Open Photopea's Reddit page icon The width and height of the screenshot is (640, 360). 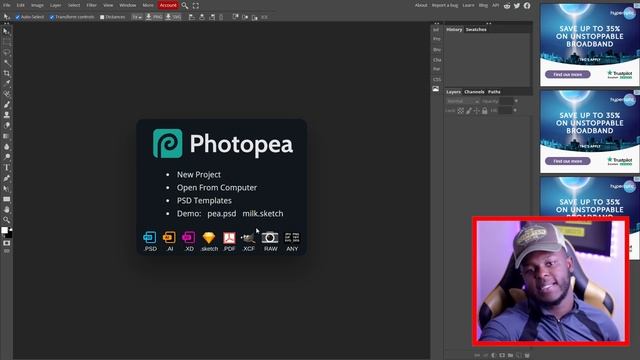[x=507, y=5]
